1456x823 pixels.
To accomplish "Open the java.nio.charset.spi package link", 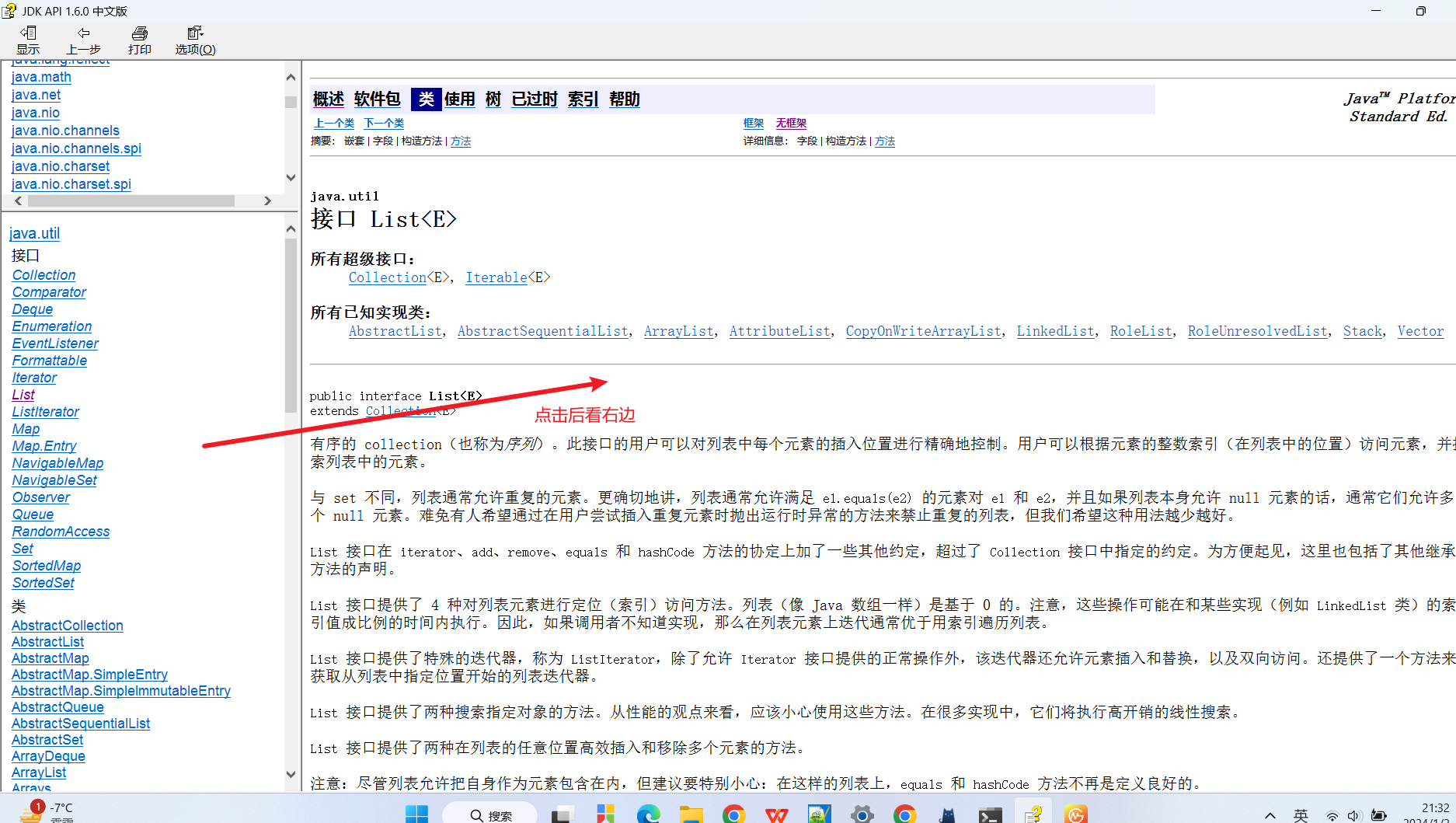I will point(71,184).
